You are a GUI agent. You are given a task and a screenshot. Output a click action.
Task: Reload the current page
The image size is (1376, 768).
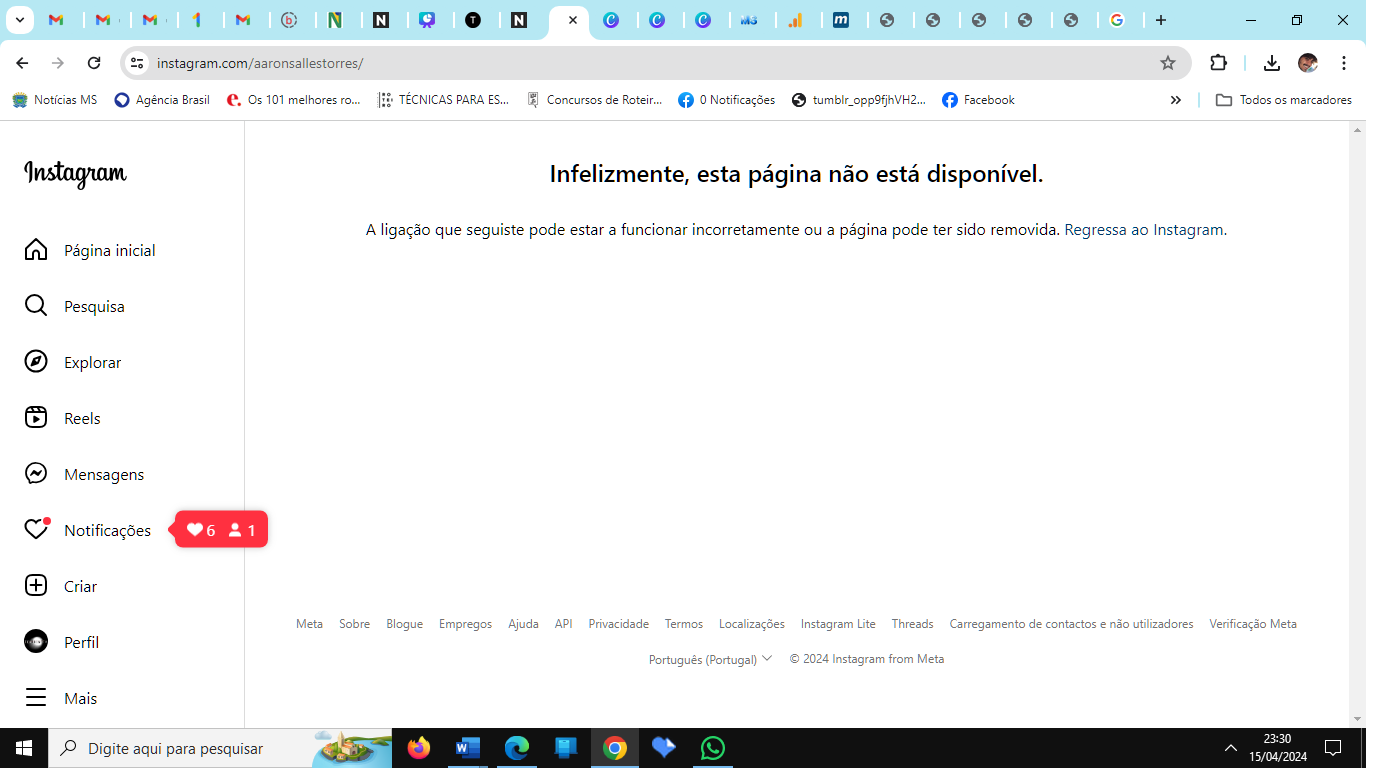pos(94,63)
